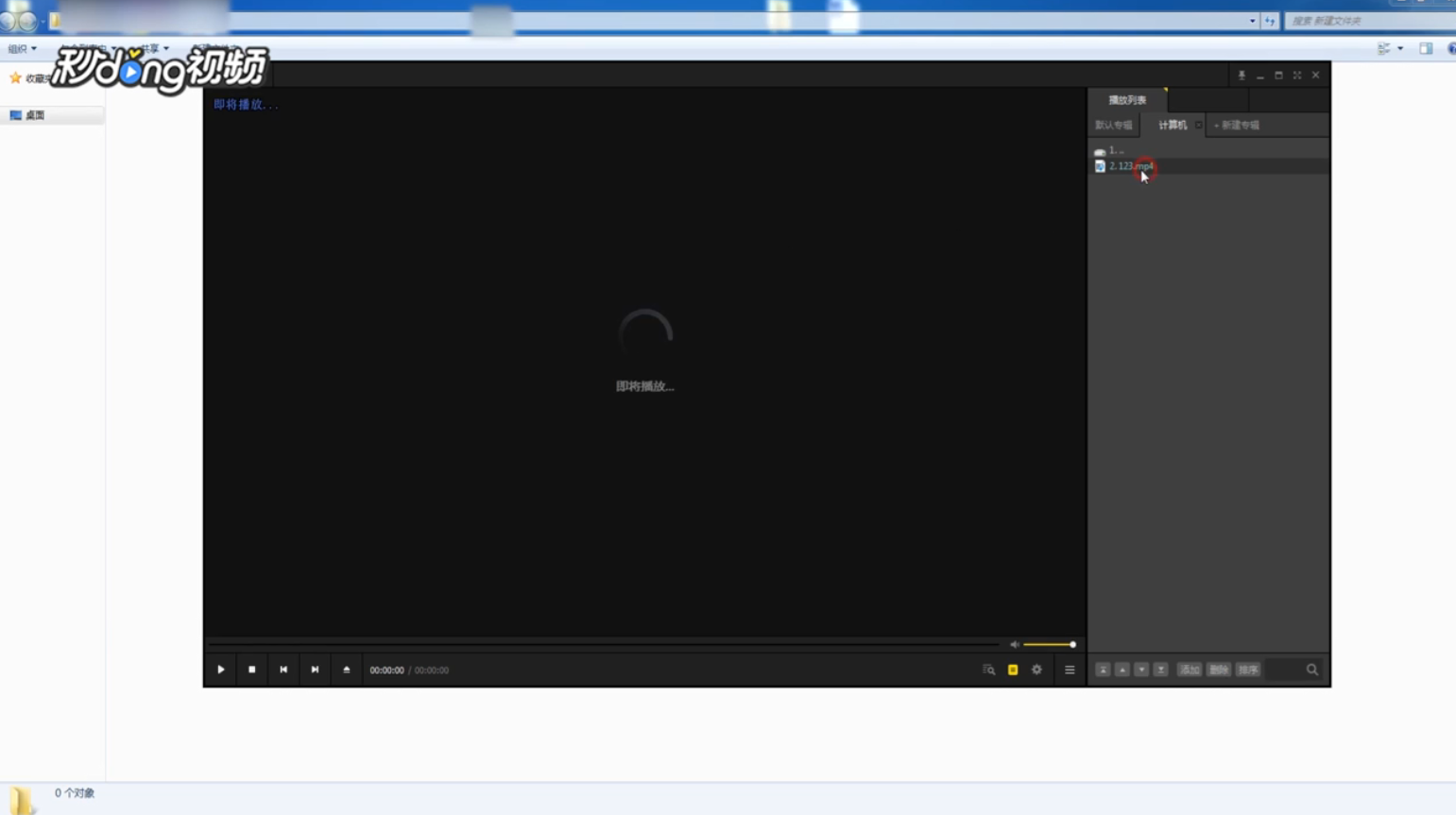This screenshot has height=815, width=1456.
Task: Toggle the playlist panel with the hamburger icon
Action: point(1070,670)
